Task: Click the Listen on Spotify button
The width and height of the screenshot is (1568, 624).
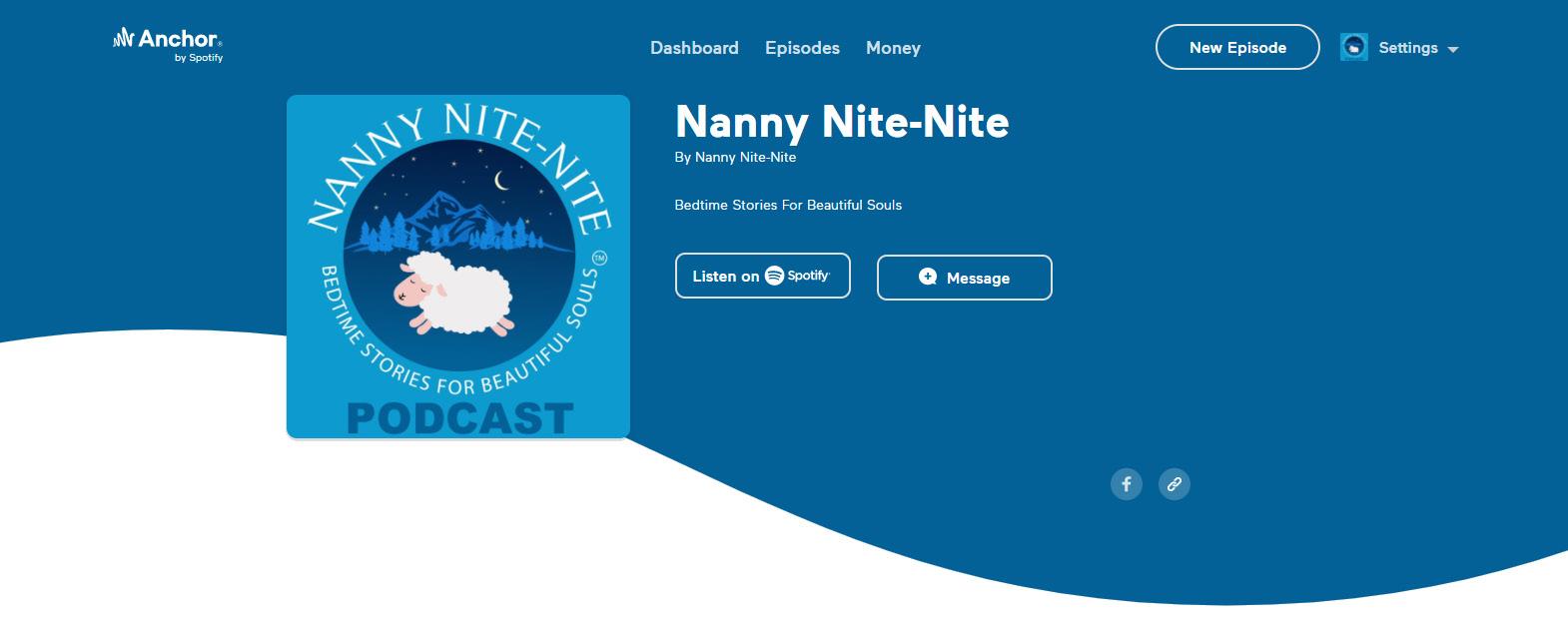Action: [763, 276]
